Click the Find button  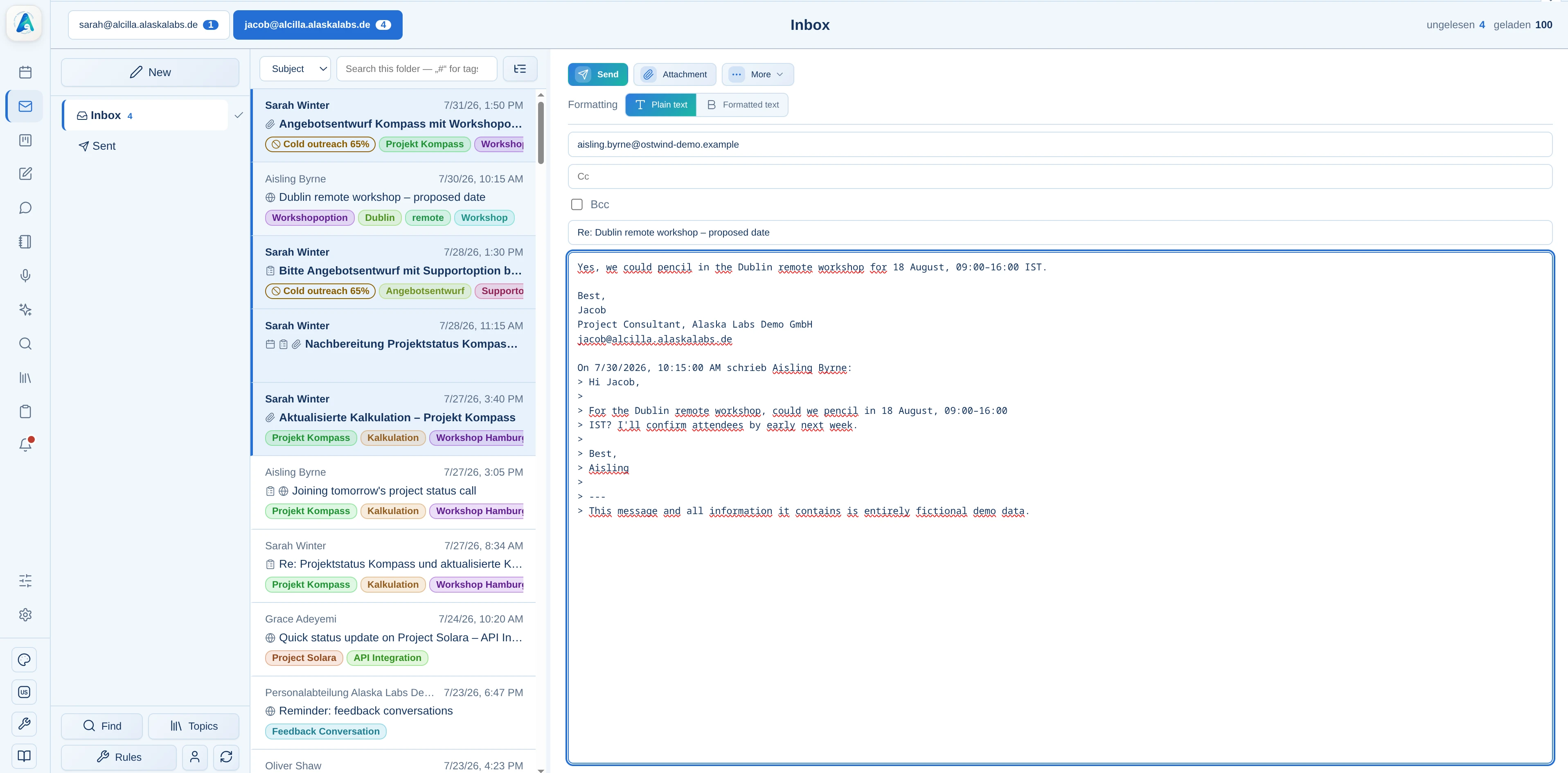[101, 726]
